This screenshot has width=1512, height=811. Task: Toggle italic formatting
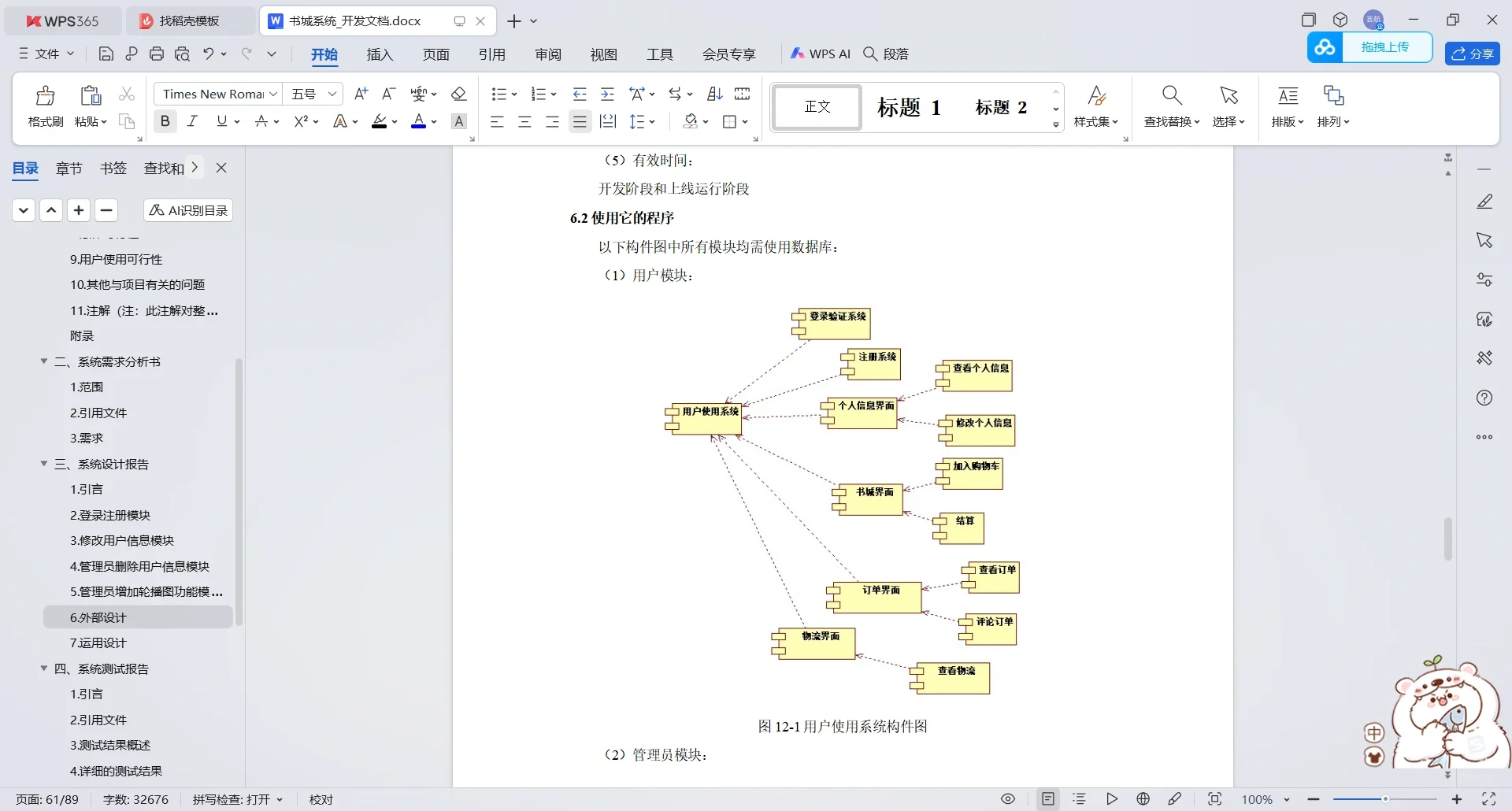[x=191, y=121]
